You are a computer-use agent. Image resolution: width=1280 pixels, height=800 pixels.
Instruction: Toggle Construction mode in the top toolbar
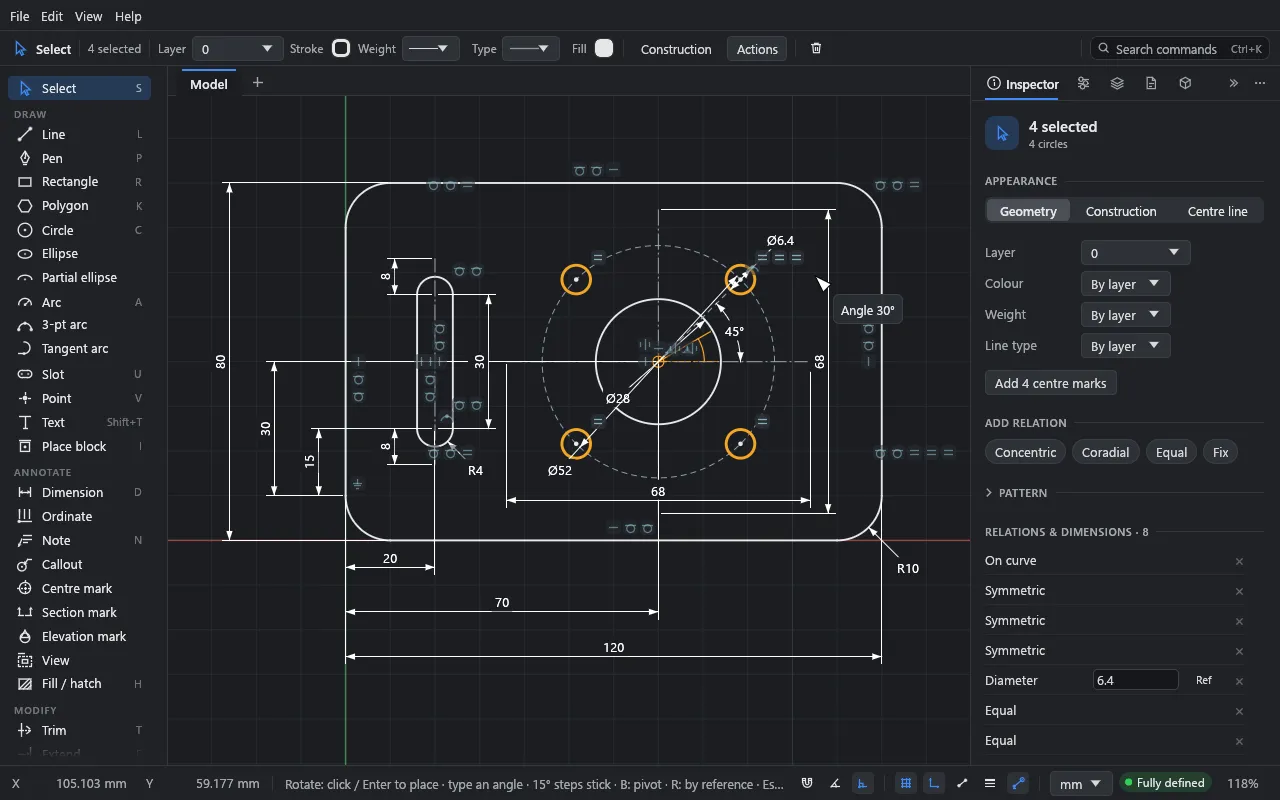676,49
